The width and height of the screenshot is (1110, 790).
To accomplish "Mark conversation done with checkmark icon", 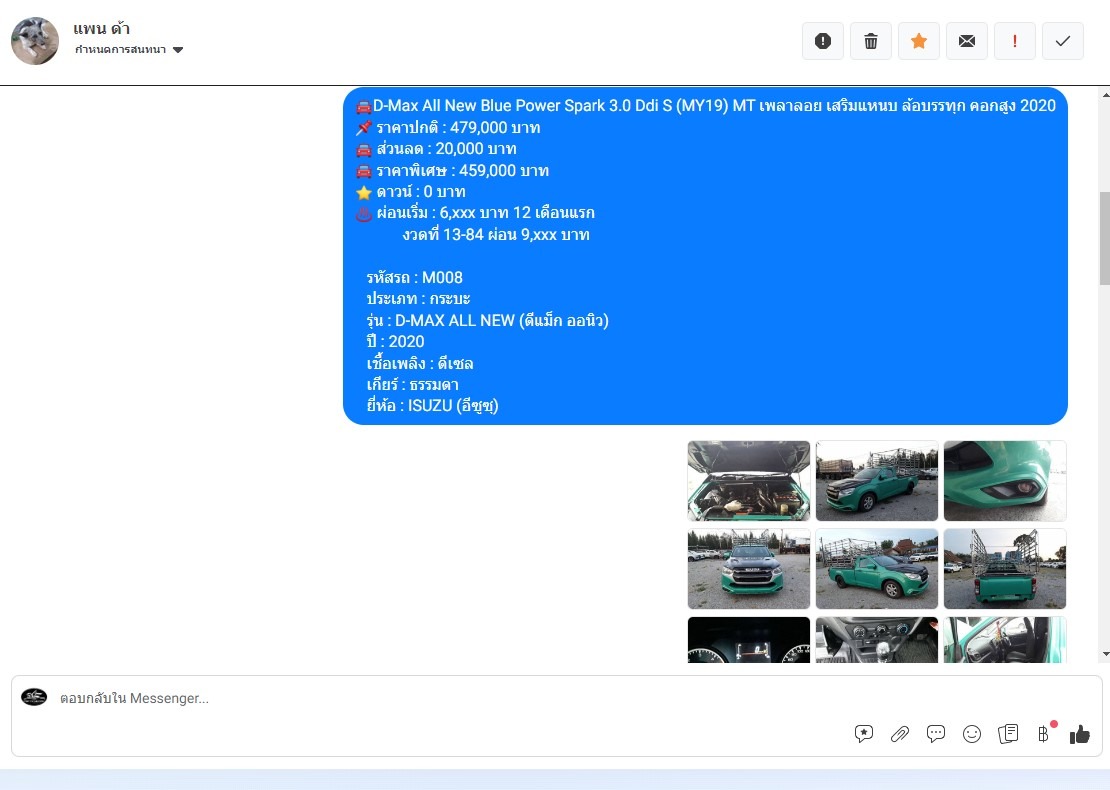I will point(1063,41).
